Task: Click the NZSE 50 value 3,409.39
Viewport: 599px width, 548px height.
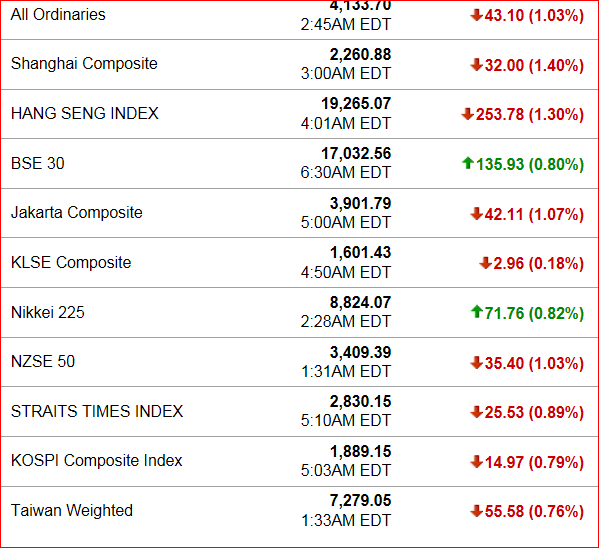Action: pos(361,352)
